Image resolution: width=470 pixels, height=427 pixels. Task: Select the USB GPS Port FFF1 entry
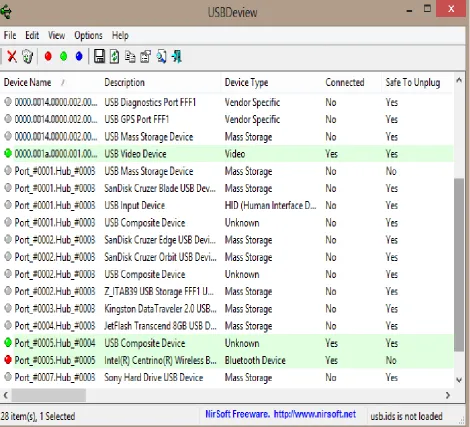tap(227, 119)
